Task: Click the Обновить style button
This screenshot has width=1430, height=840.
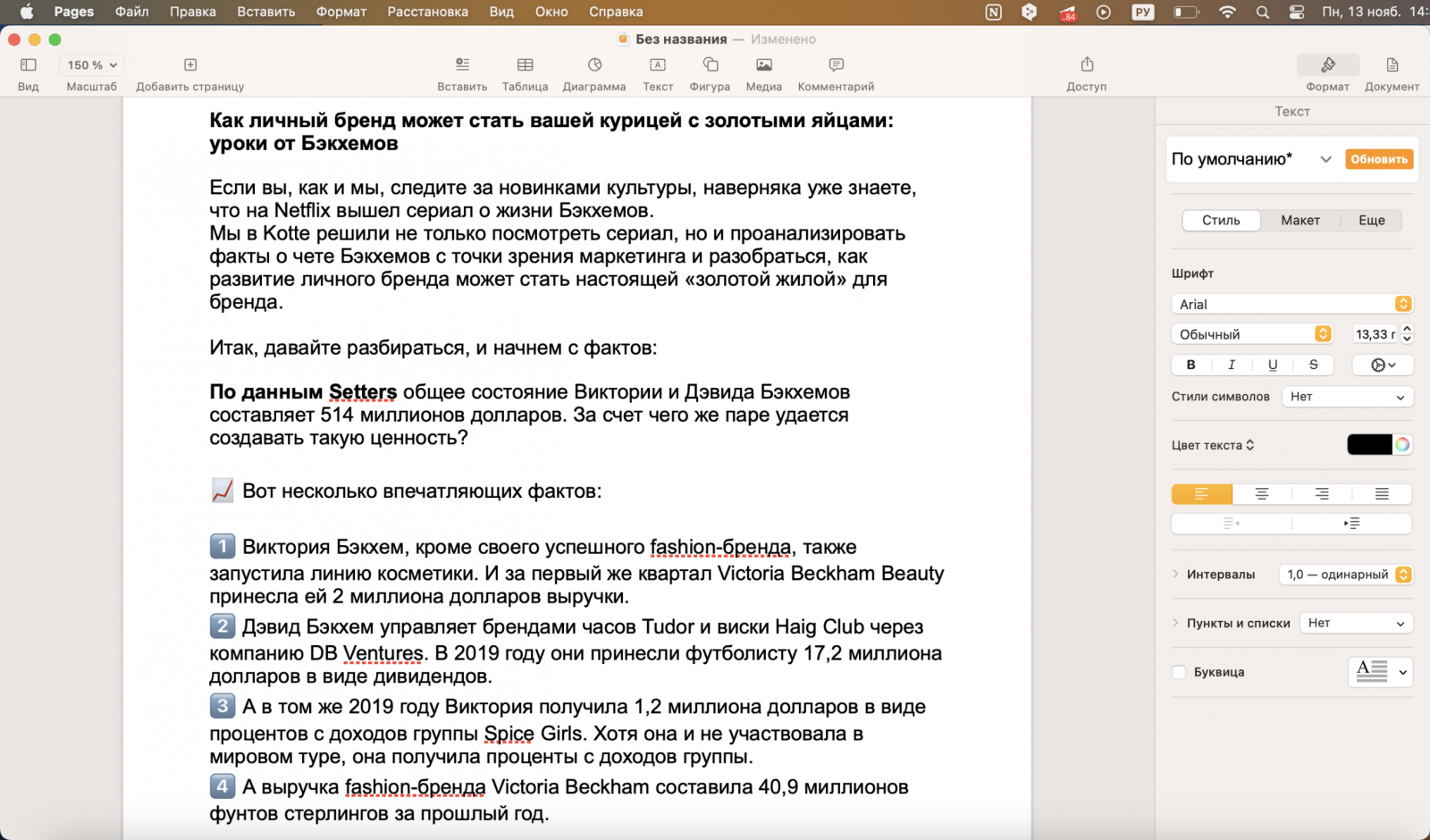Action: click(x=1379, y=159)
